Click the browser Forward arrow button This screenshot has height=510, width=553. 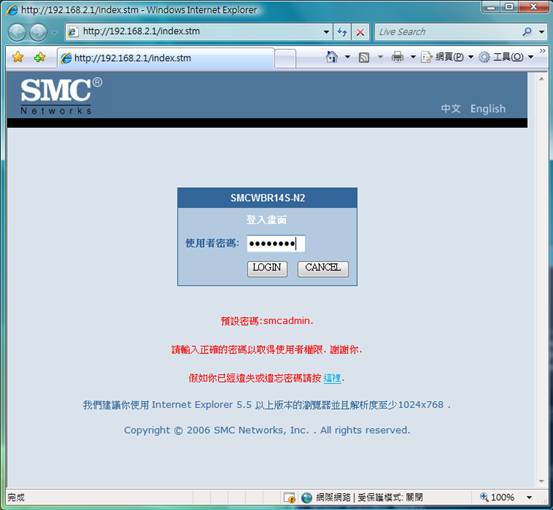pyautogui.click(x=38, y=32)
